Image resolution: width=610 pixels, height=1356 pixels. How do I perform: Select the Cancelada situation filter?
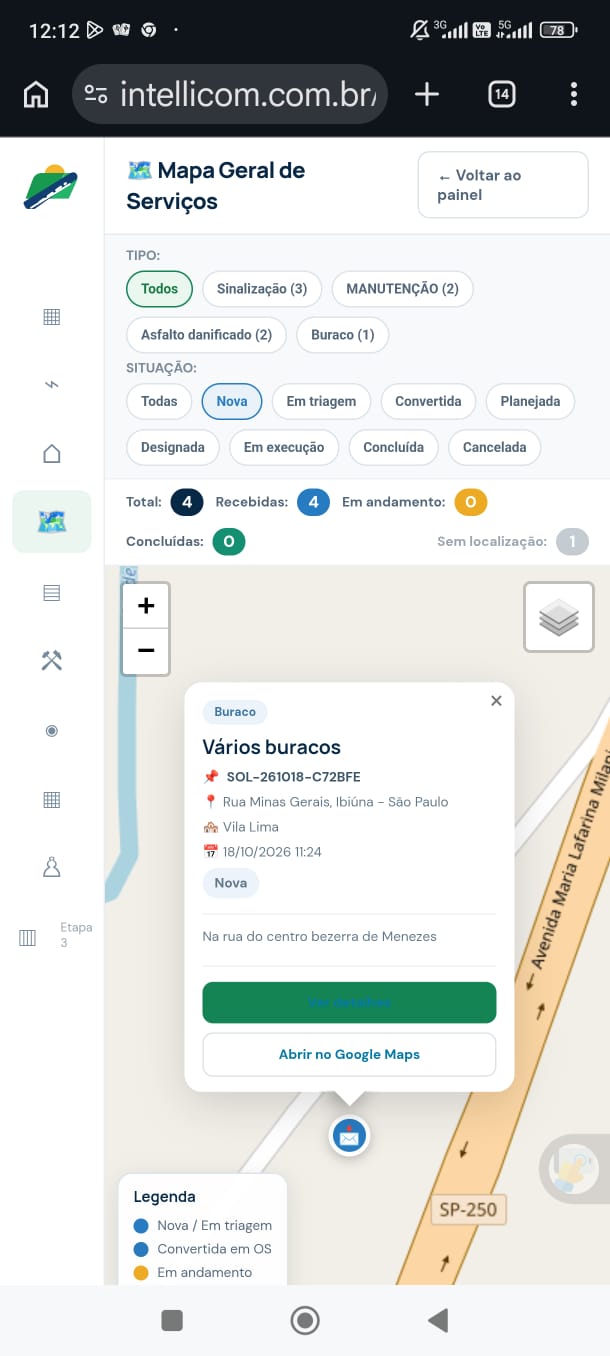[x=494, y=447]
